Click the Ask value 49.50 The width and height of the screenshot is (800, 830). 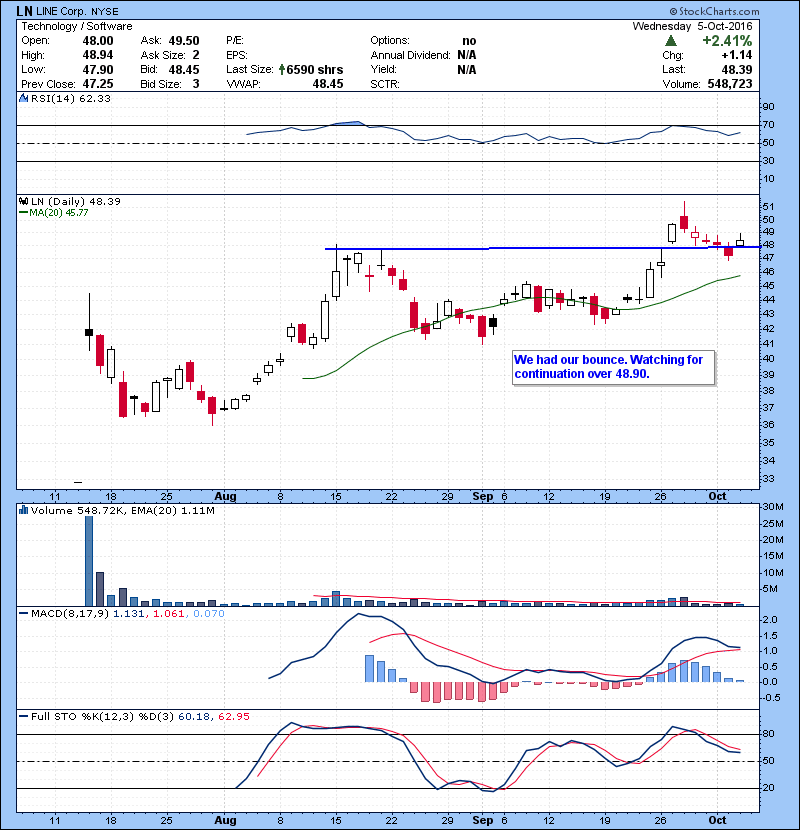coord(184,41)
